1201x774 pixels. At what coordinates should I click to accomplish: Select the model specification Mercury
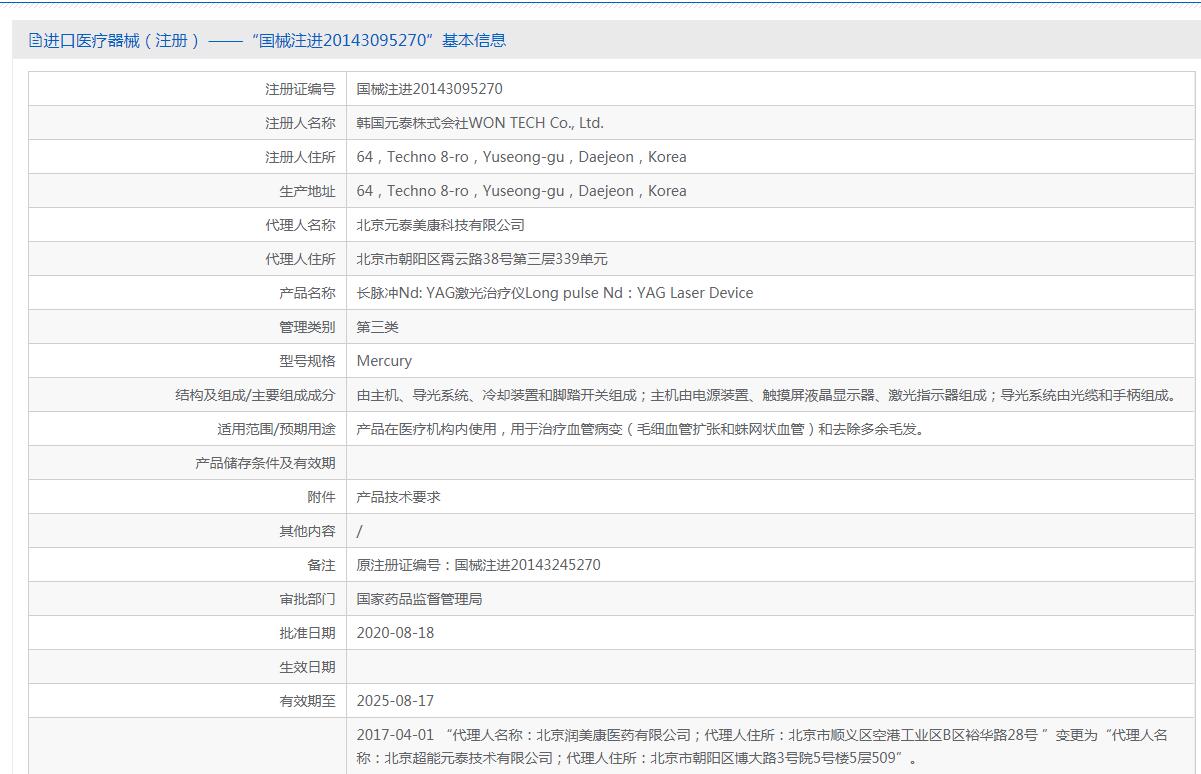pos(384,361)
